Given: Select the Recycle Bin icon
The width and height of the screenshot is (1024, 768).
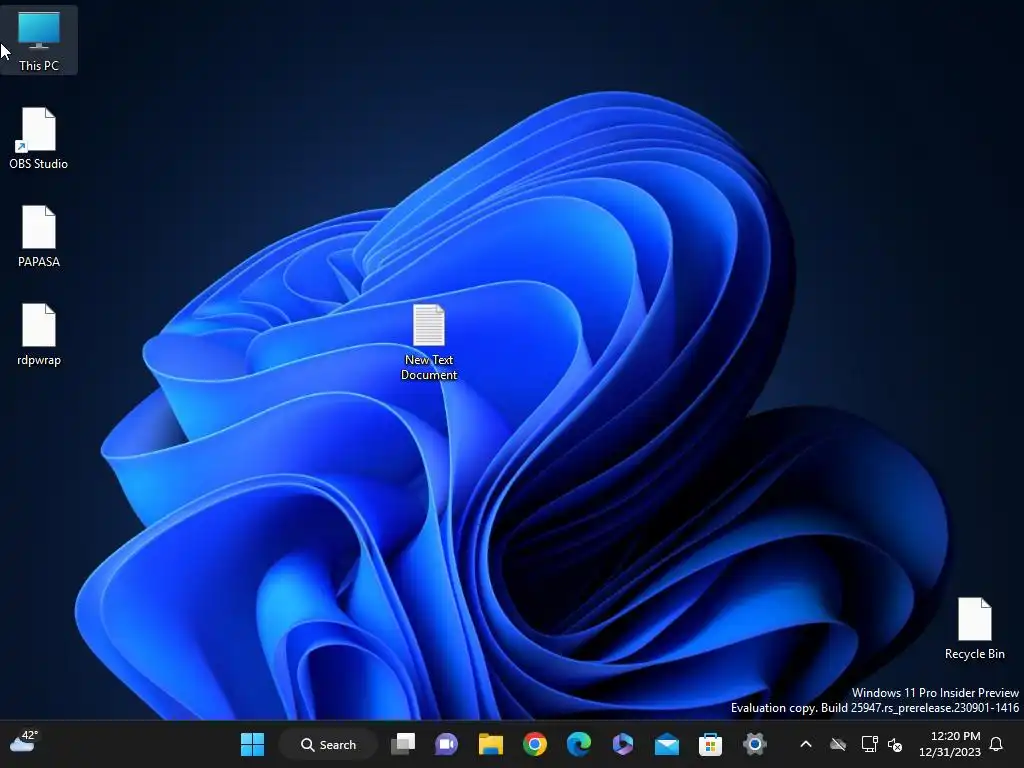Looking at the screenshot, I should 974,629.
